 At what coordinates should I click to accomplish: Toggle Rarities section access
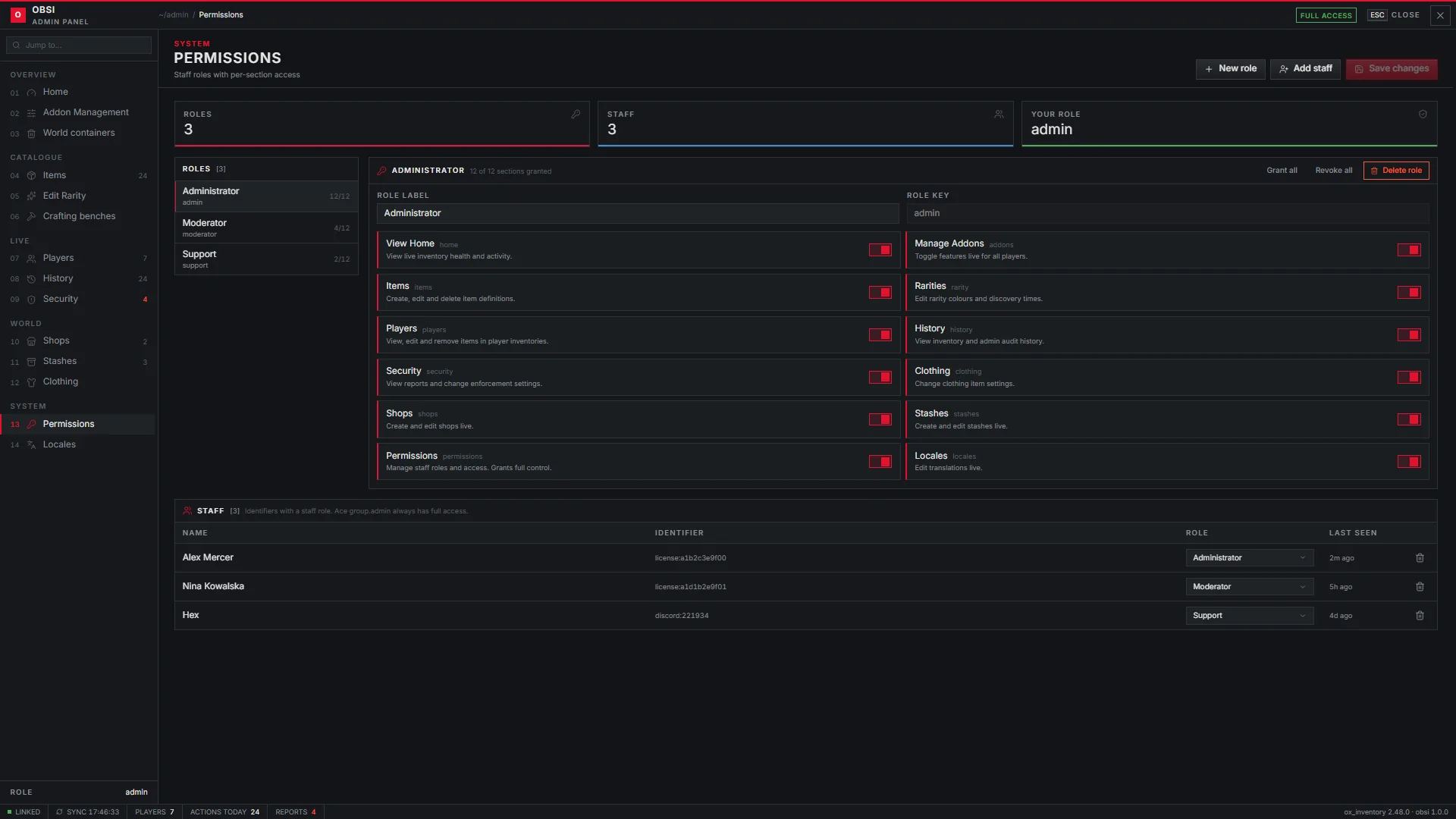[x=1409, y=293]
